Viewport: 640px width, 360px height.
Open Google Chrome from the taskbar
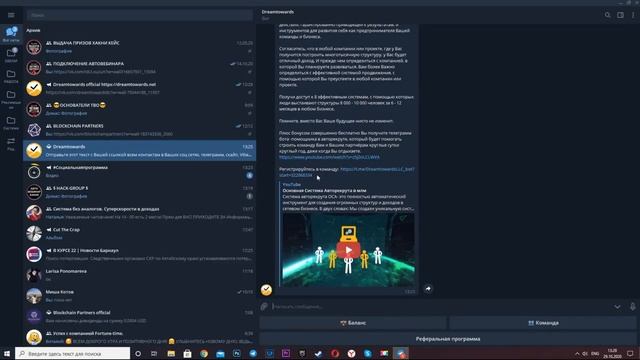point(204,353)
